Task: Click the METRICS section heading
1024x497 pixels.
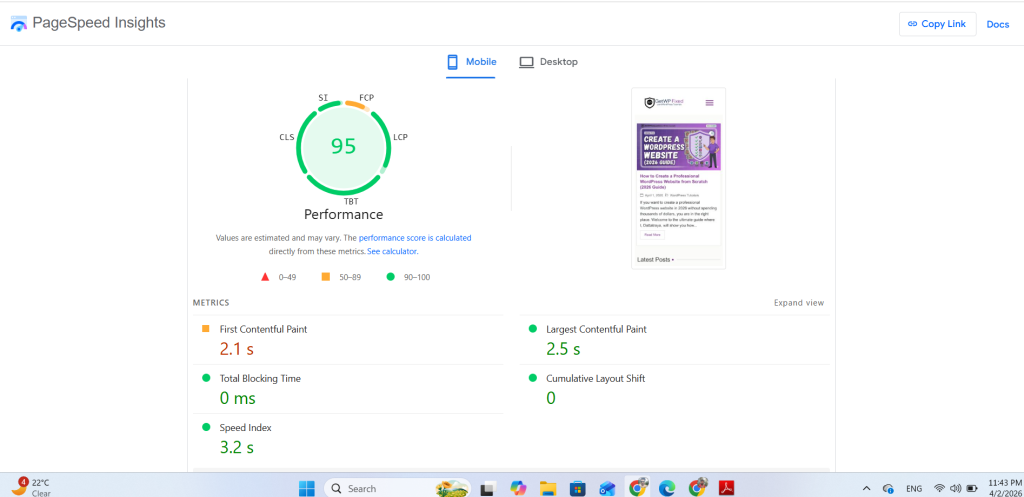Action: point(211,303)
